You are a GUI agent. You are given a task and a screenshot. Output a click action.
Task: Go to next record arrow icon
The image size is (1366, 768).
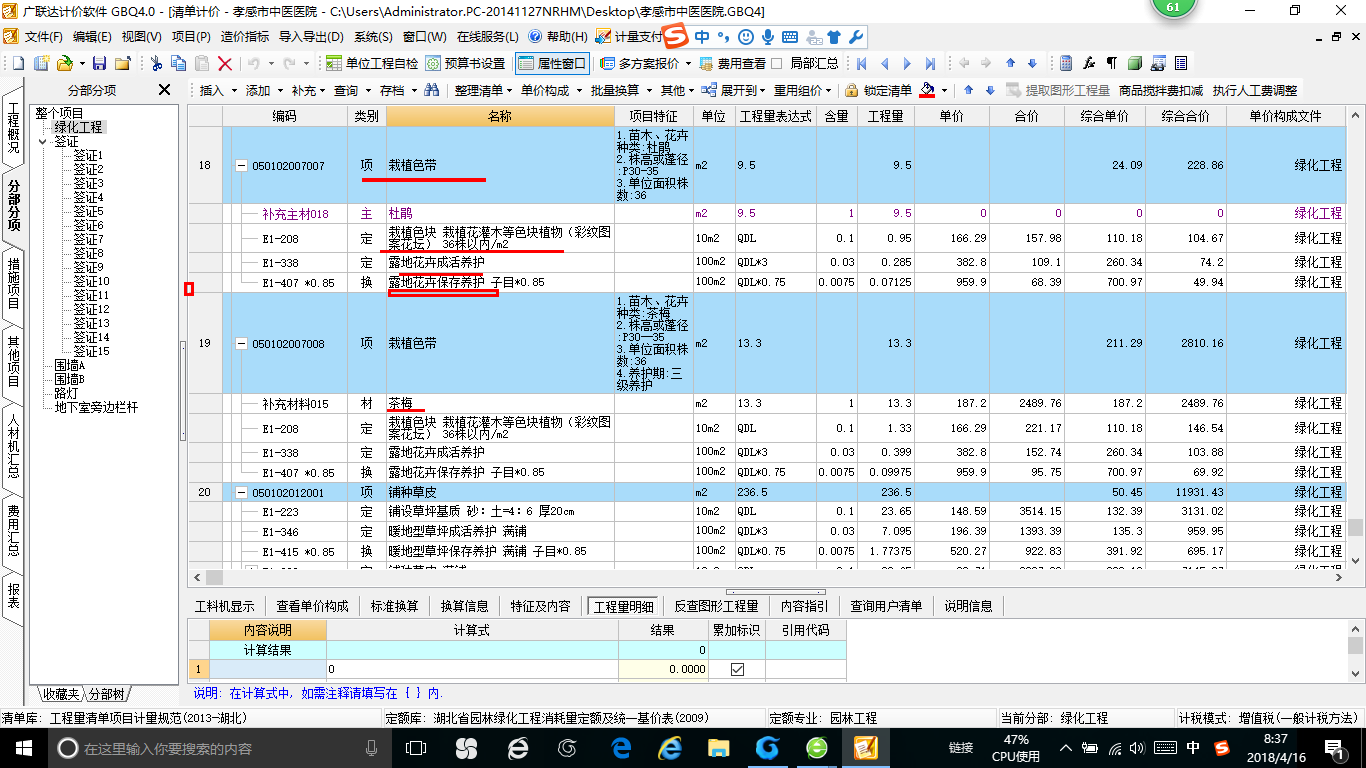tap(908, 63)
